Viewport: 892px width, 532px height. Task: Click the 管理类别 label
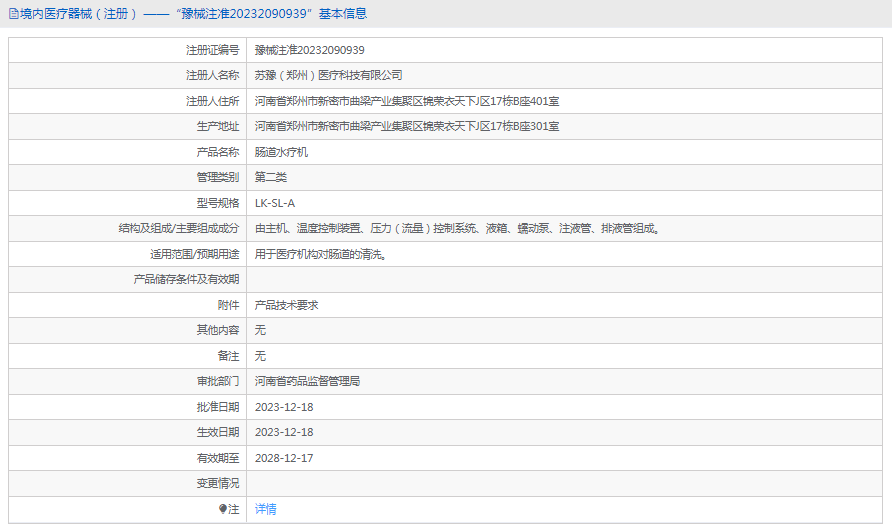[x=218, y=177]
